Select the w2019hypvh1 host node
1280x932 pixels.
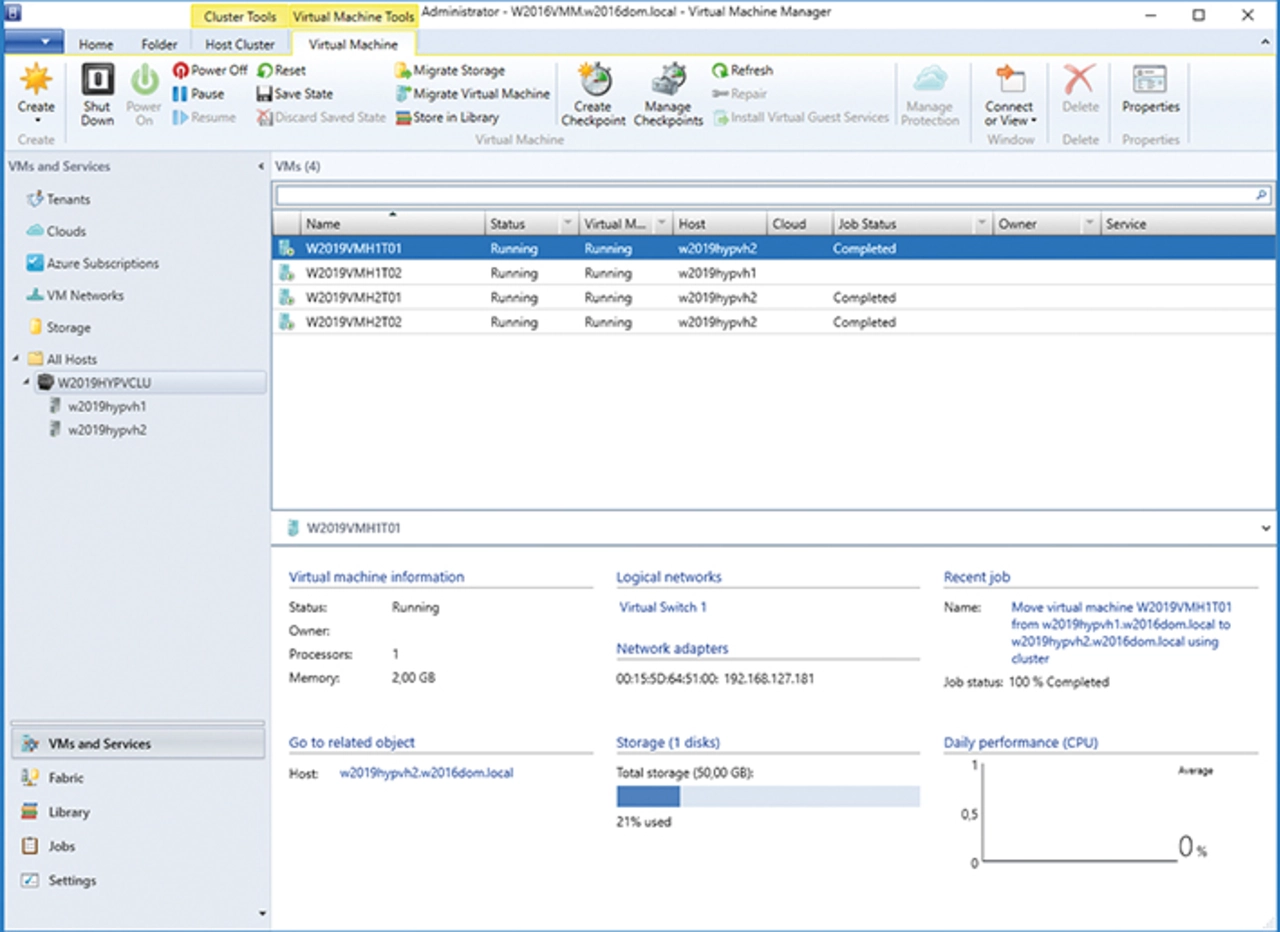point(106,407)
